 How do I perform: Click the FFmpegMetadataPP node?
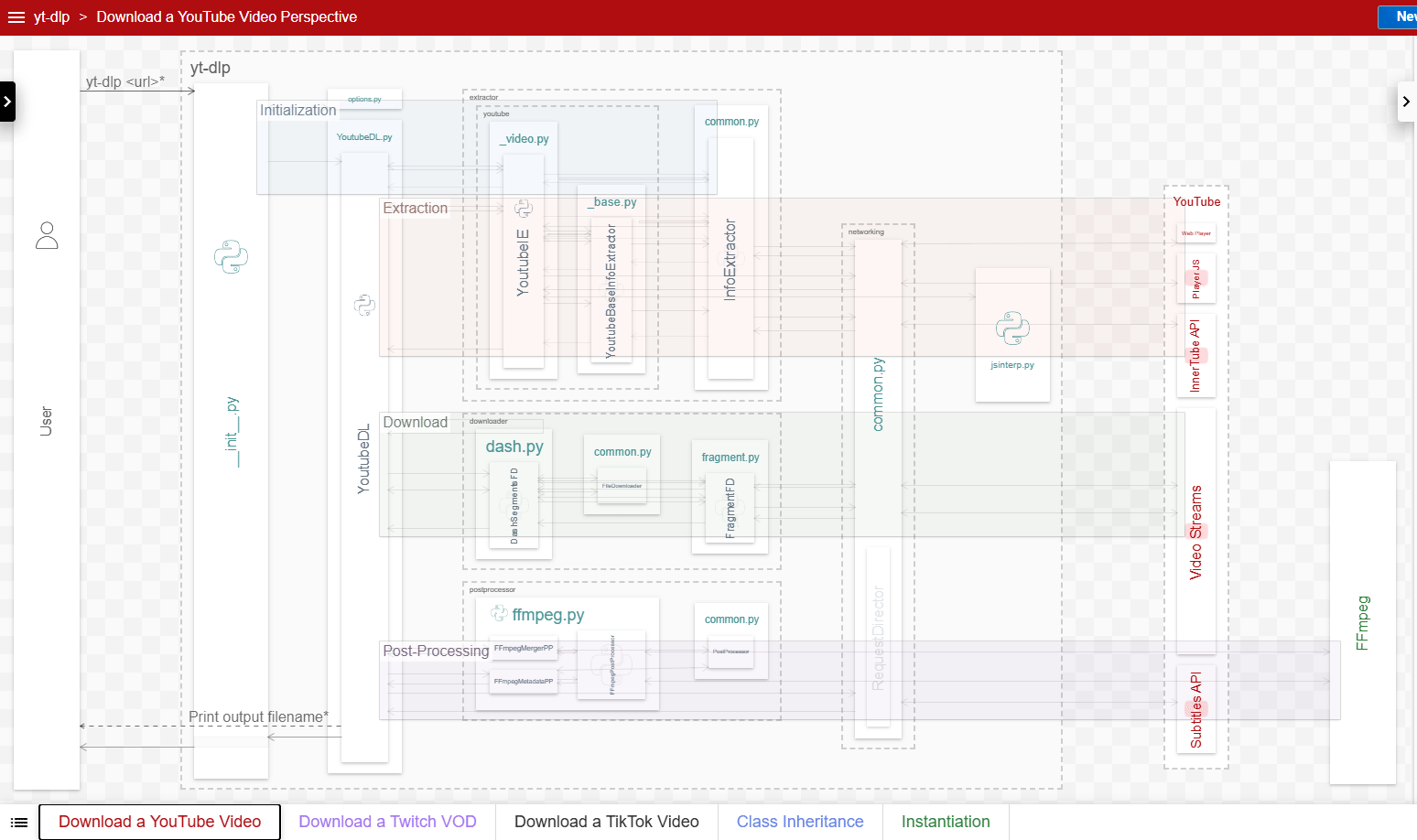tap(524, 682)
